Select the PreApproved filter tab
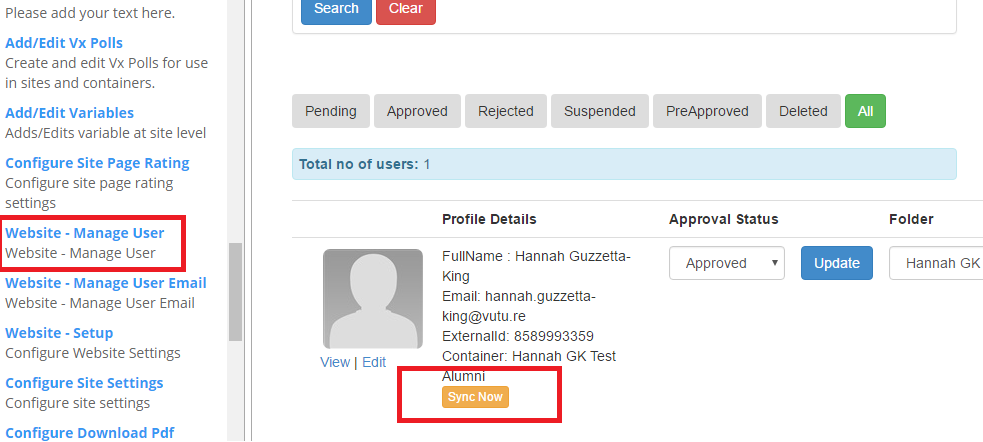983x442 pixels. click(707, 111)
